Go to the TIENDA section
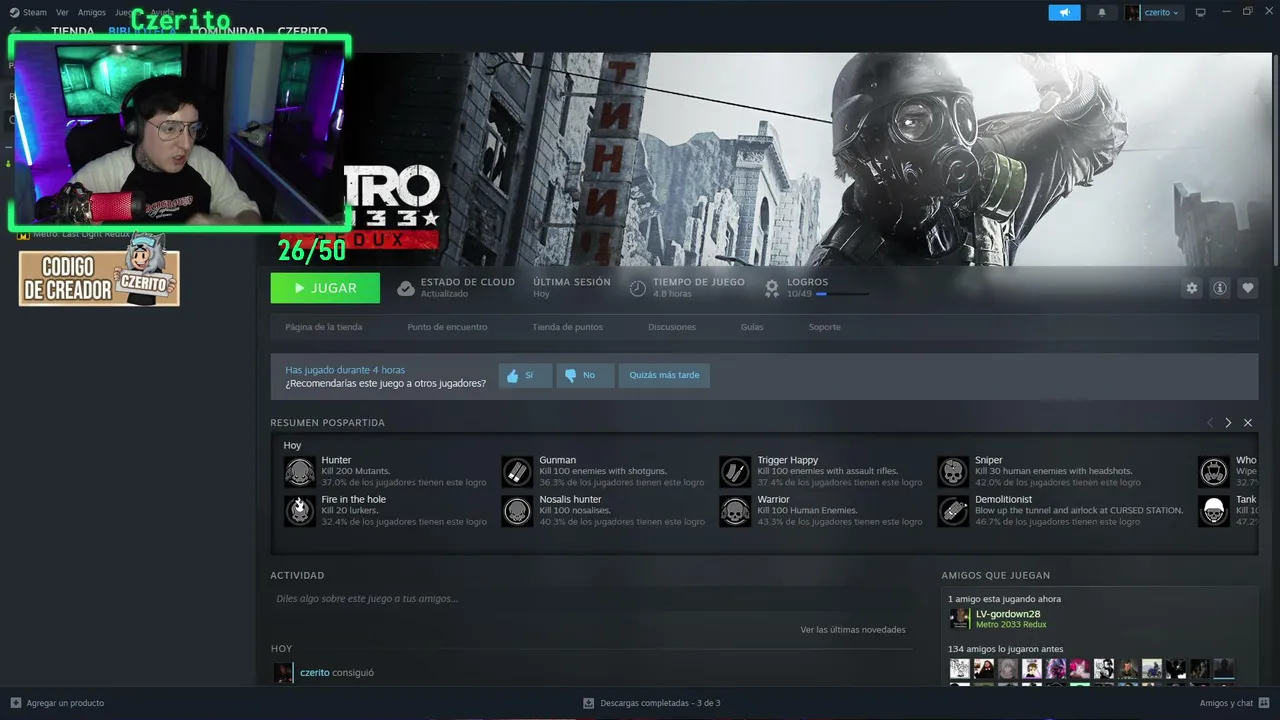The image size is (1280, 720). [x=73, y=32]
